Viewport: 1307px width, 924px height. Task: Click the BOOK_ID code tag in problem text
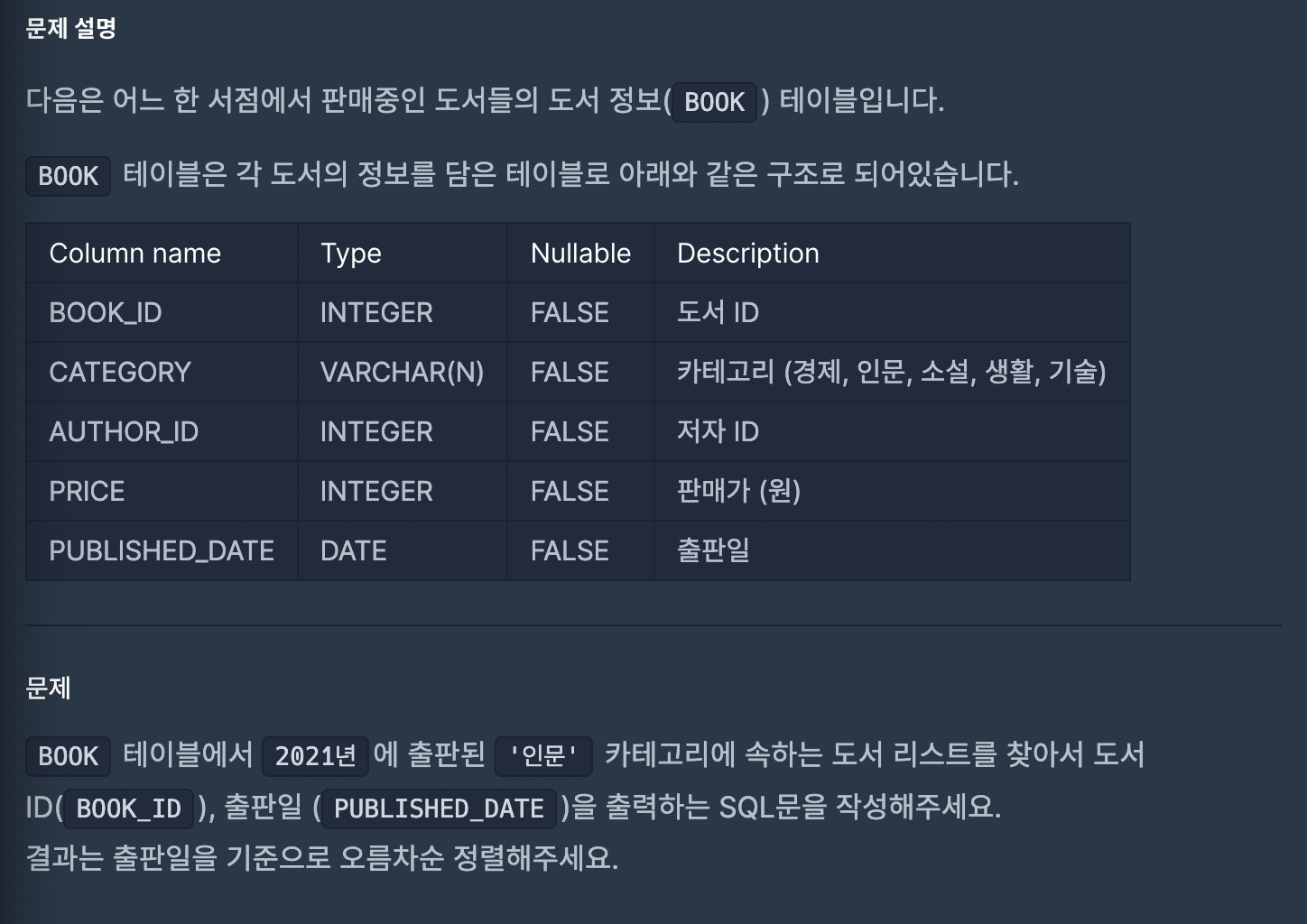pyautogui.click(x=129, y=808)
